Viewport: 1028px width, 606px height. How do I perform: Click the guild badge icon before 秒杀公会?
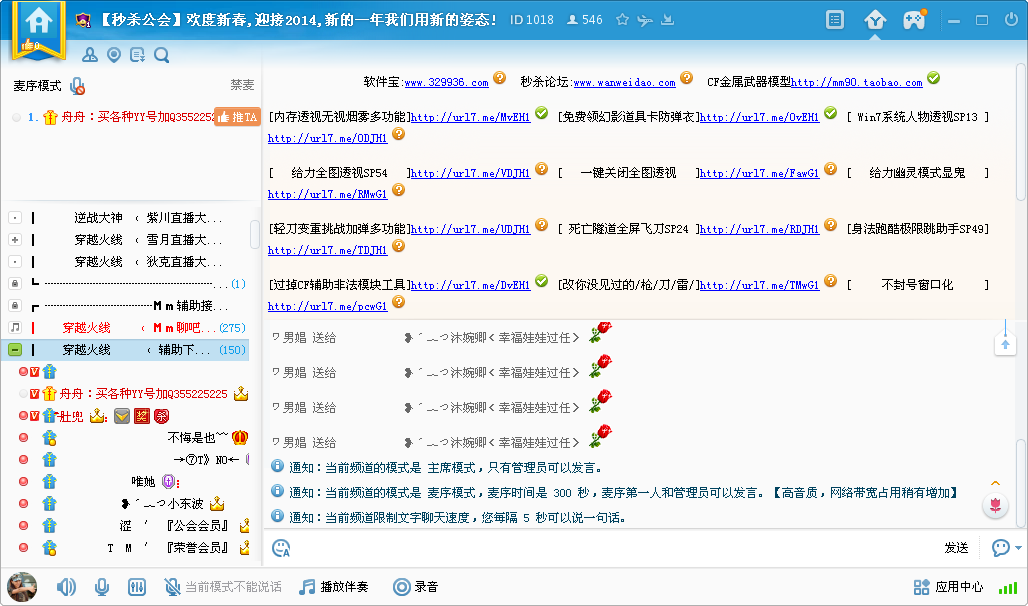pyautogui.click(x=83, y=20)
